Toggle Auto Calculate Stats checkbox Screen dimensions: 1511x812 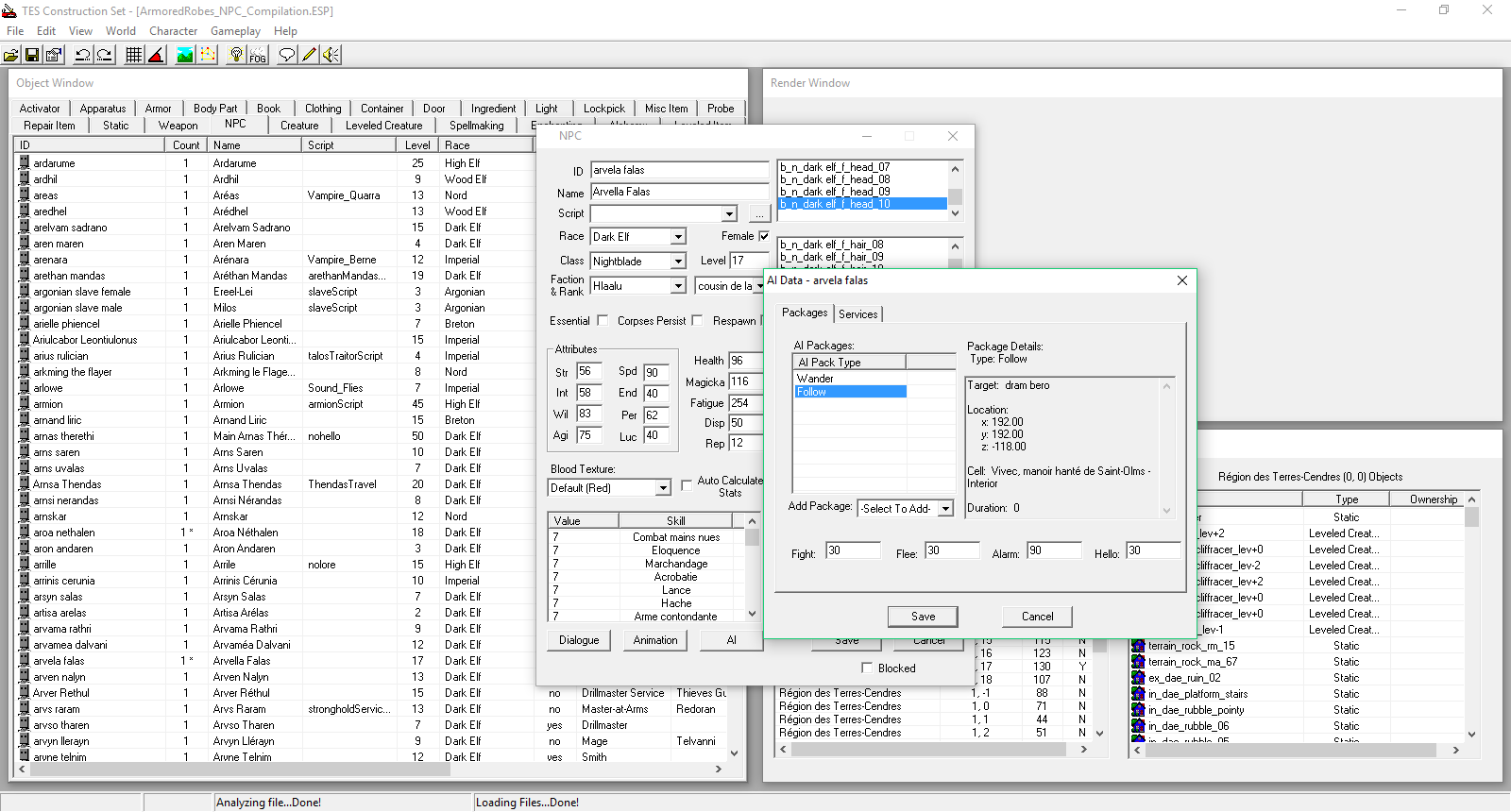point(687,485)
